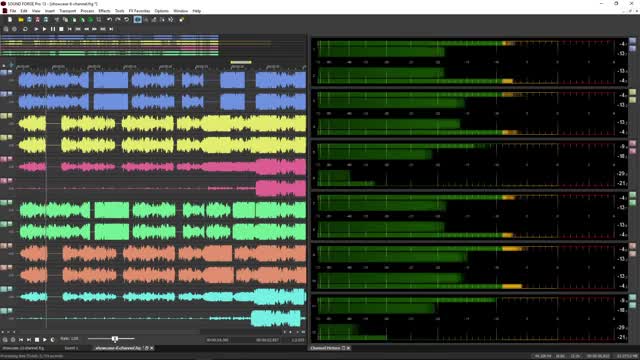Click the blue meter-group icon at top right
Image resolution: width=640 pixels, height=360 pixels.
(632, 41)
